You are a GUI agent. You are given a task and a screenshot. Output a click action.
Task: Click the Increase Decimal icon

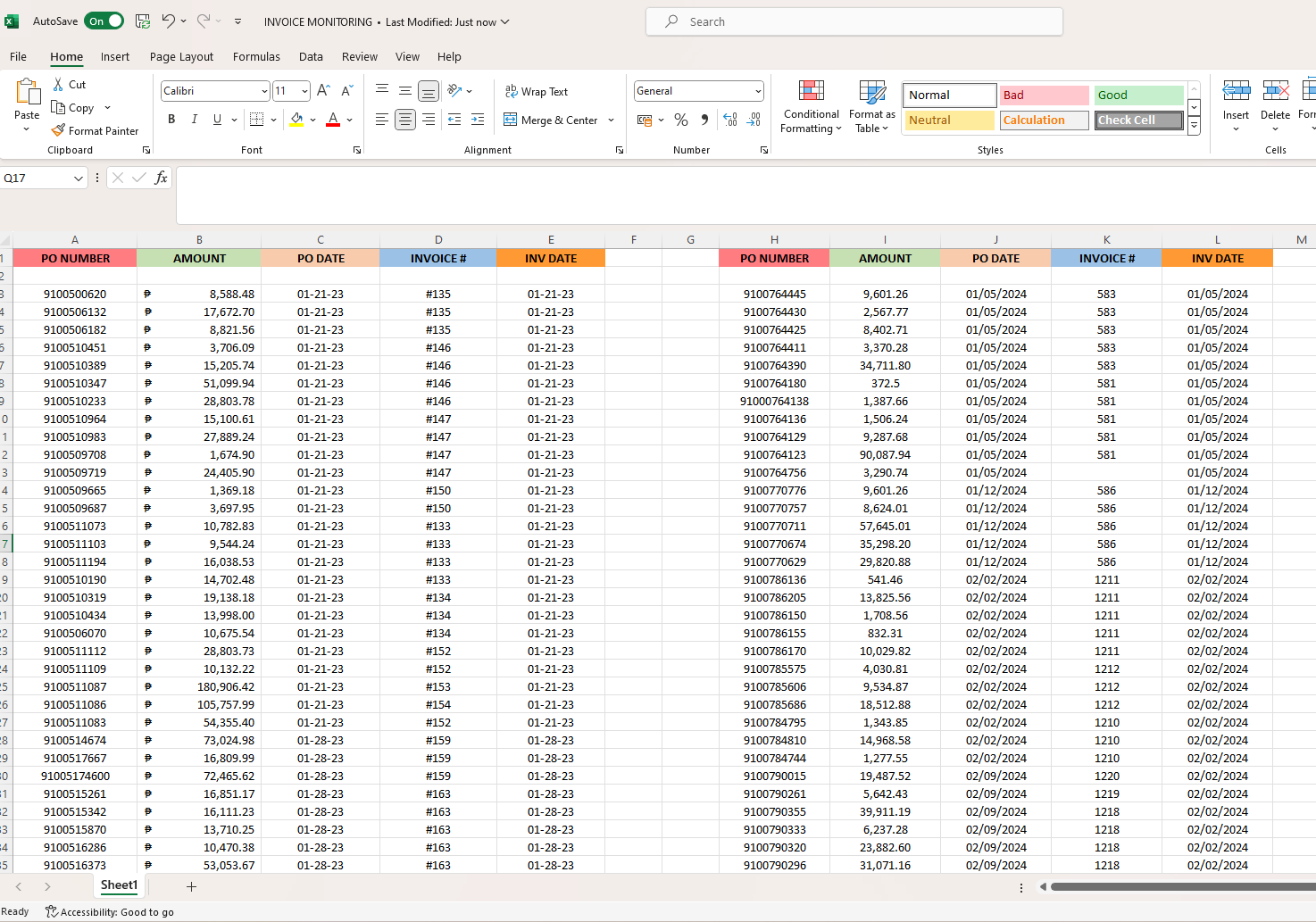pos(730,120)
